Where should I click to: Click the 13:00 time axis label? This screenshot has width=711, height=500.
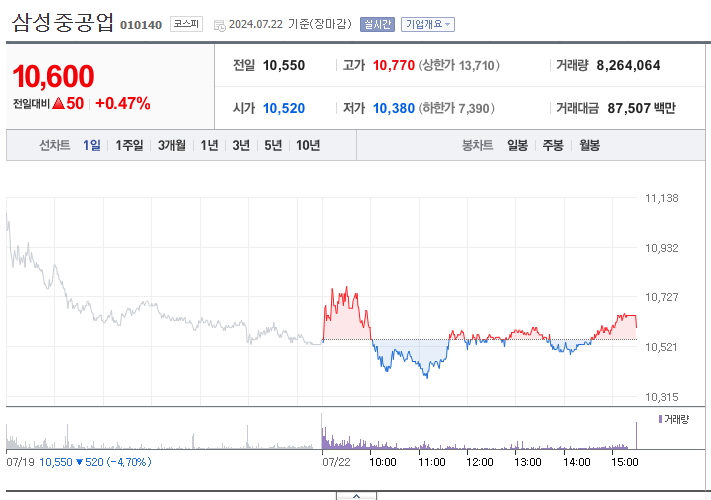pos(528,462)
